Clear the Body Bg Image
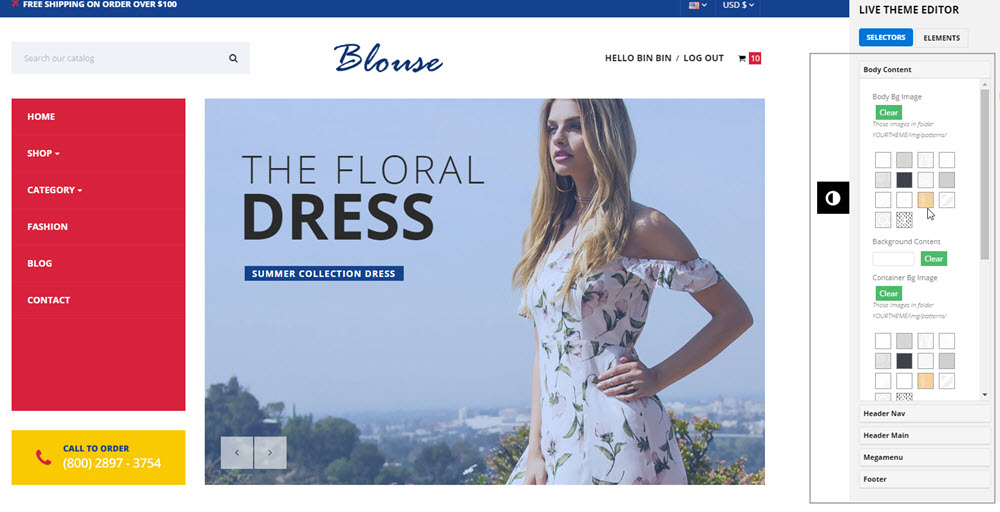 point(888,112)
